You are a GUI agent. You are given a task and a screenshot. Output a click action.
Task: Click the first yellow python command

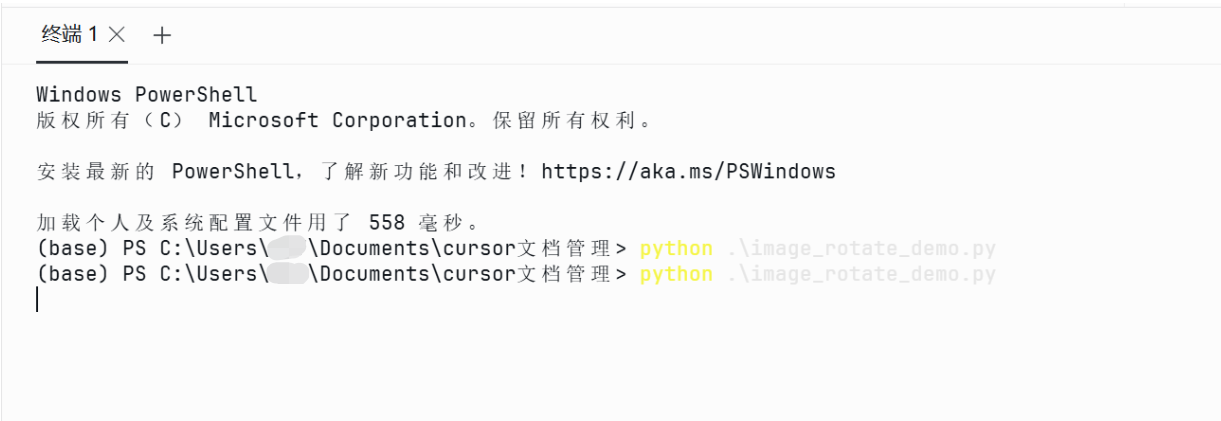pyautogui.click(x=676, y=248)
